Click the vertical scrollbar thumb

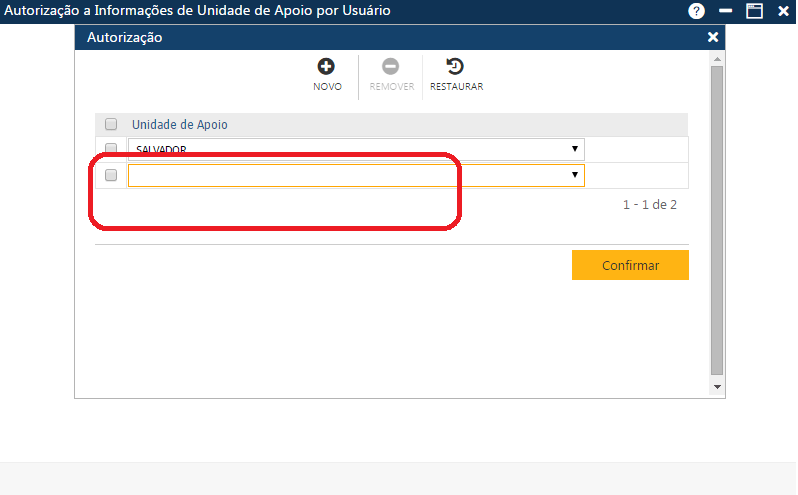[x=716, y=220]
